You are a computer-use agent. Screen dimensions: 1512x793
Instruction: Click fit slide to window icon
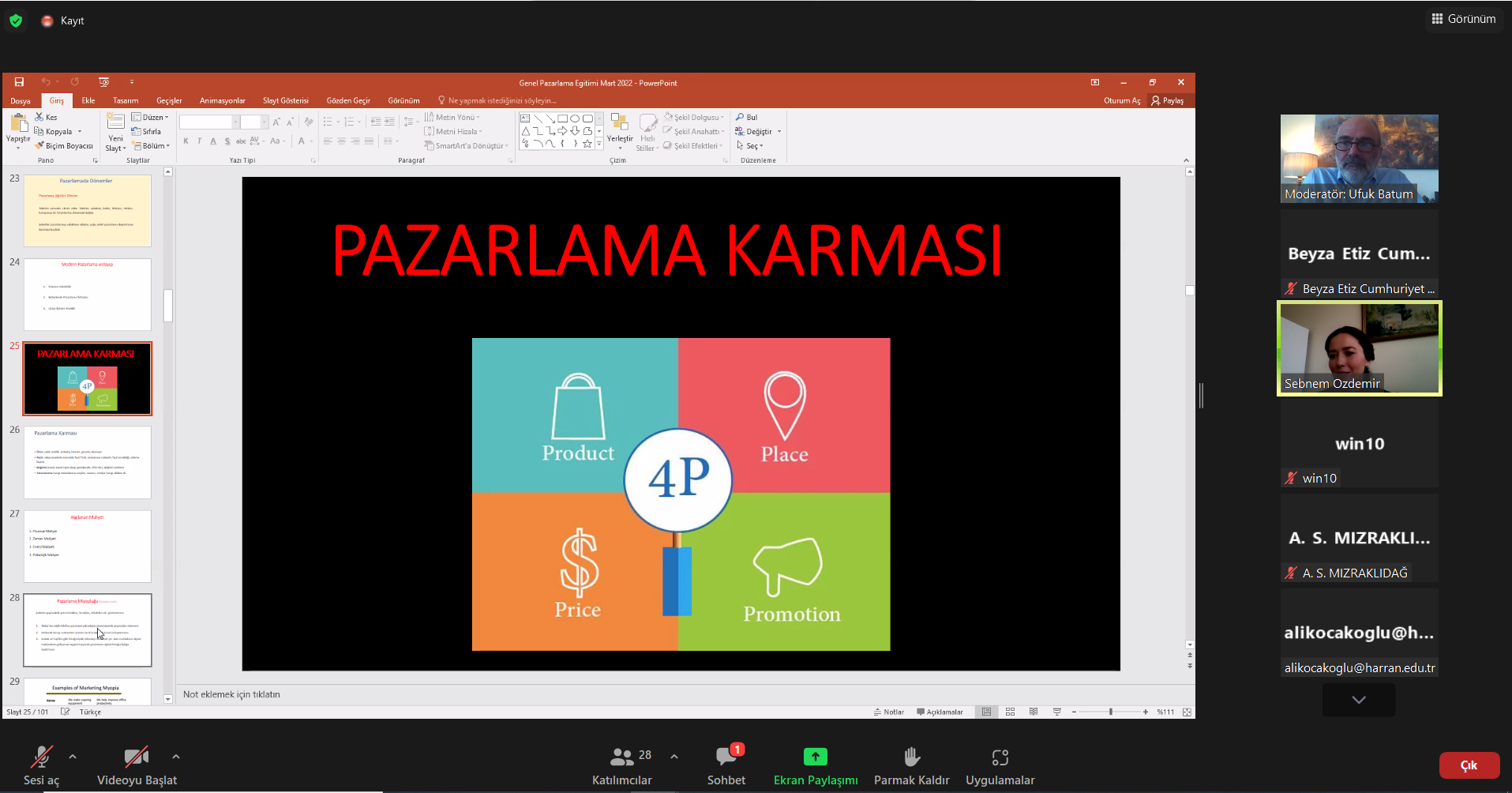1187,712
